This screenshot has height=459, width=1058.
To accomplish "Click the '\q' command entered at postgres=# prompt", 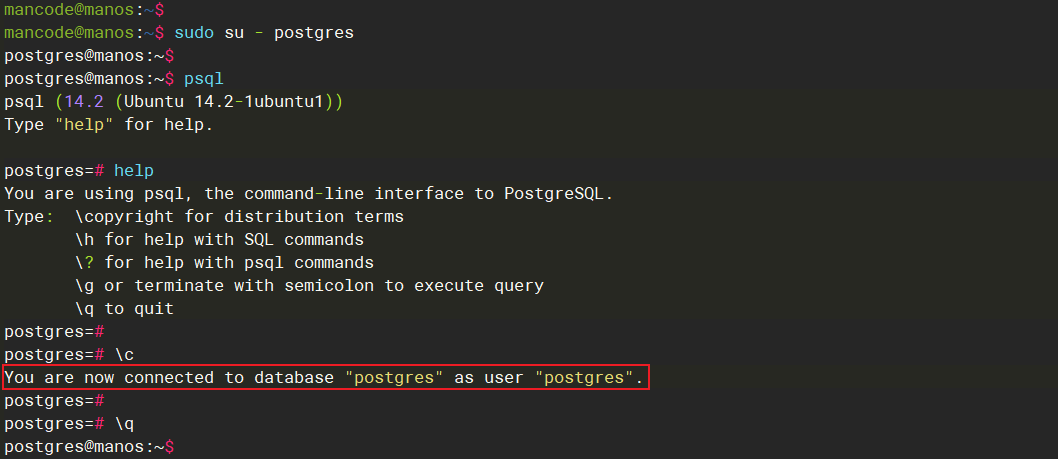I will point(124,423).
